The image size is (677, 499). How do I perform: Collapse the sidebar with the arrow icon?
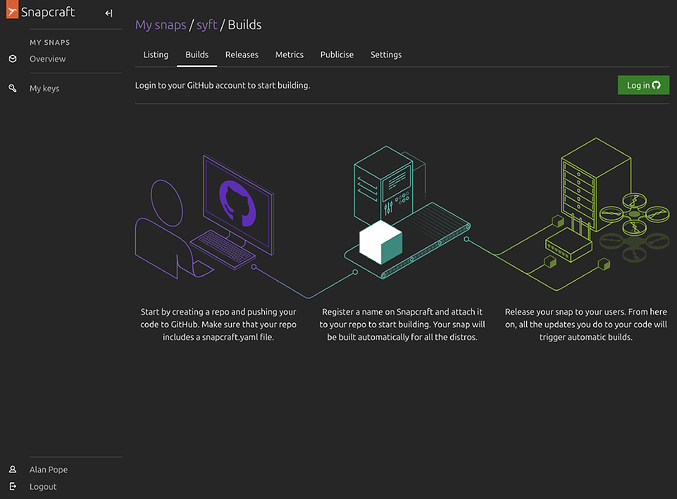[x=108, y=13]
